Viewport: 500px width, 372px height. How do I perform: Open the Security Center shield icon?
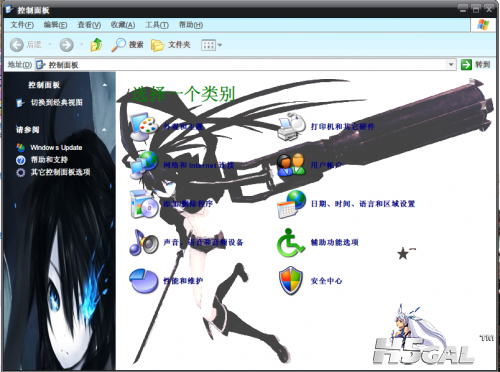click(291, 281)
